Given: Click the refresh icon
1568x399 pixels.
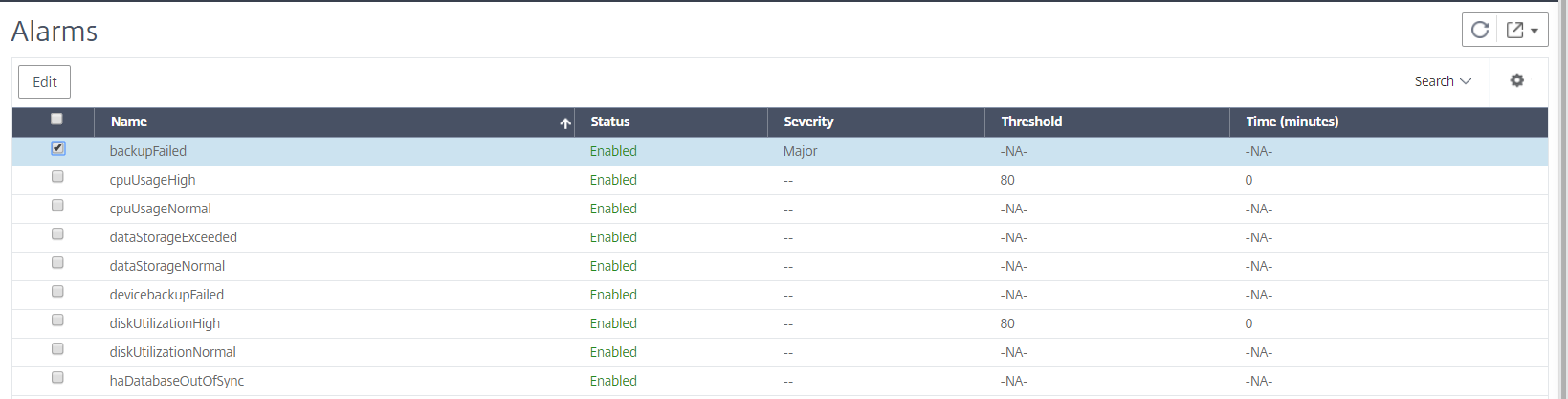Looking at the screenshot, I should pos(1479,30).
